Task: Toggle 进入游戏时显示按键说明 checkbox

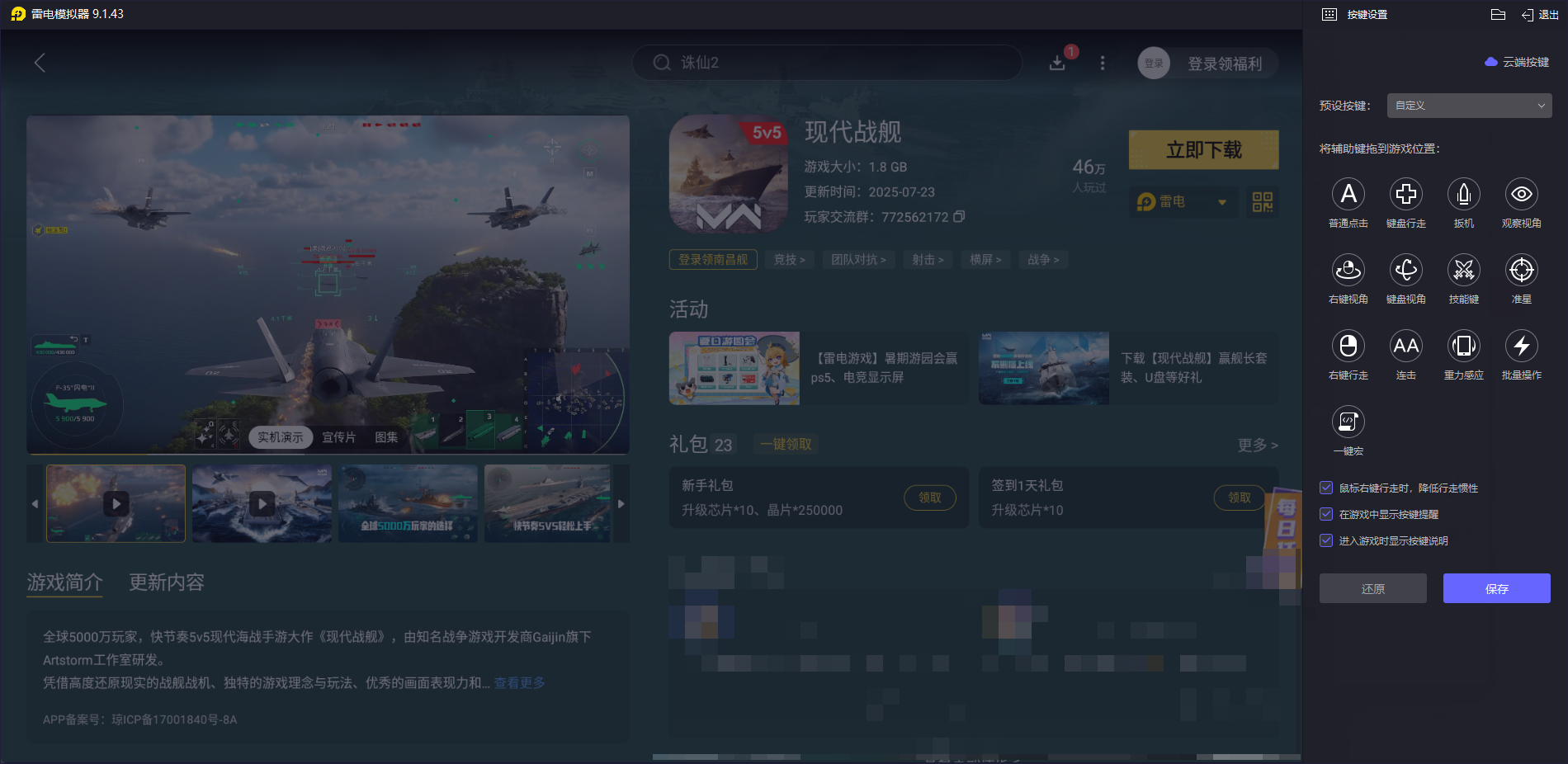Action: [x=1326, y=540]
